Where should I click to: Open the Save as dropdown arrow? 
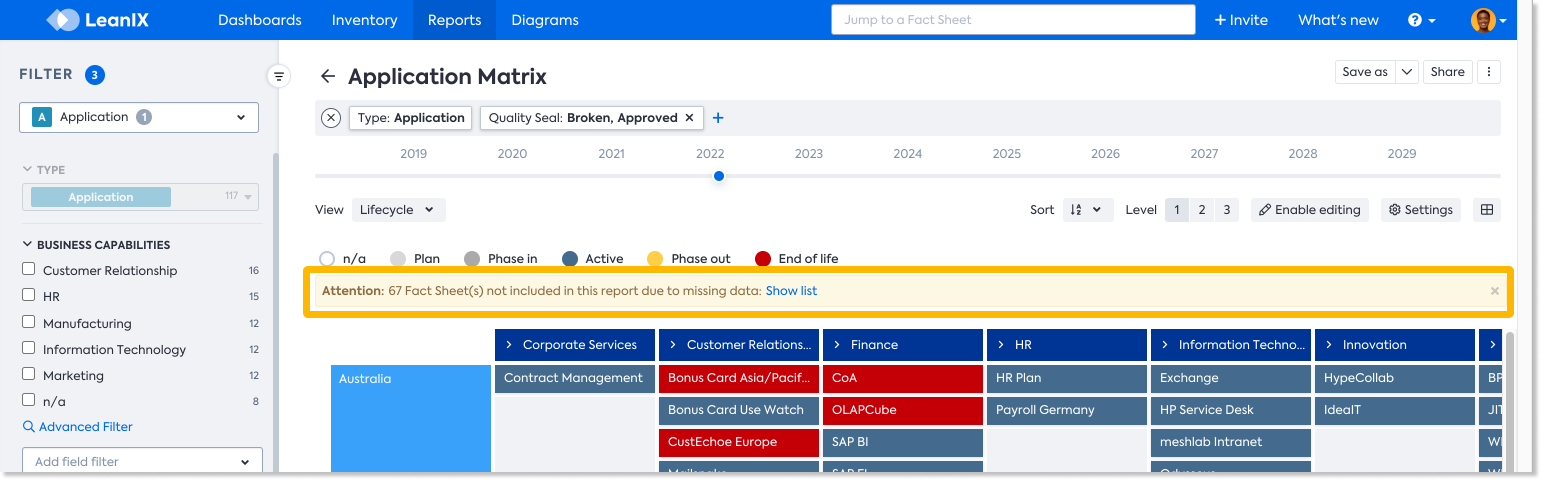(x=1407, y=72)
